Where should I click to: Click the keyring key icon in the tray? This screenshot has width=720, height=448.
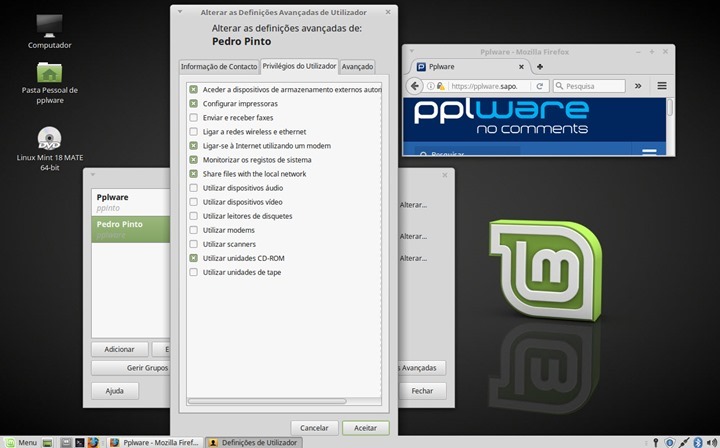(x=656, y=442)
